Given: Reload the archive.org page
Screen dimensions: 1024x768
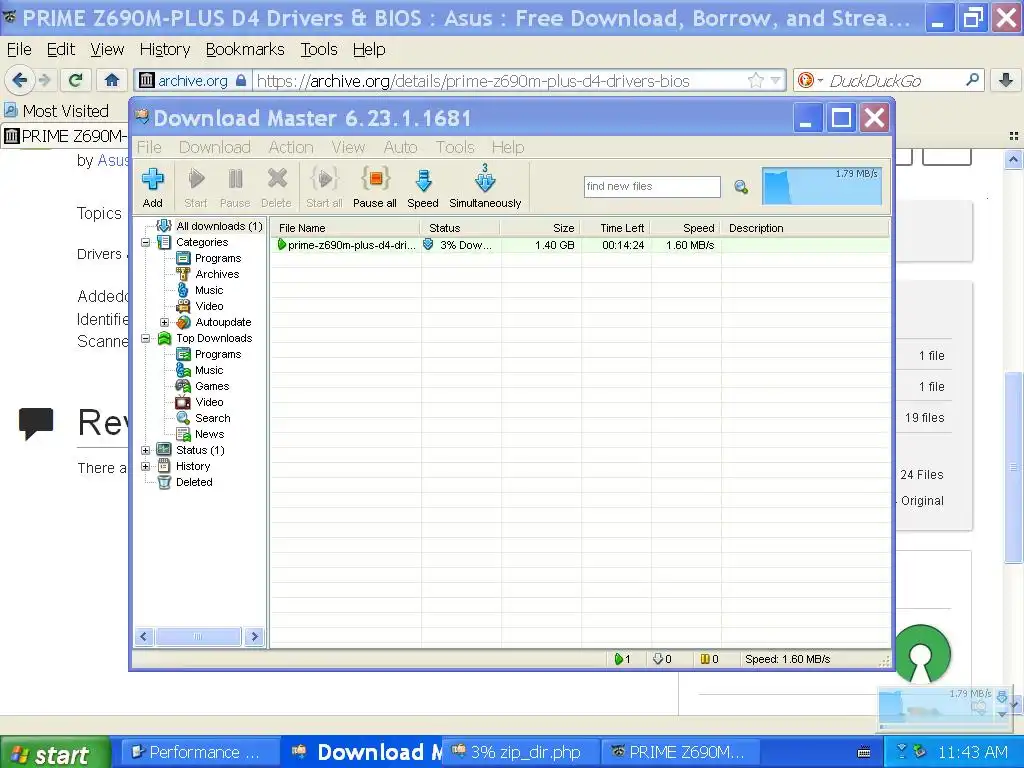Looking at the screenshot, I should point(76,80).
